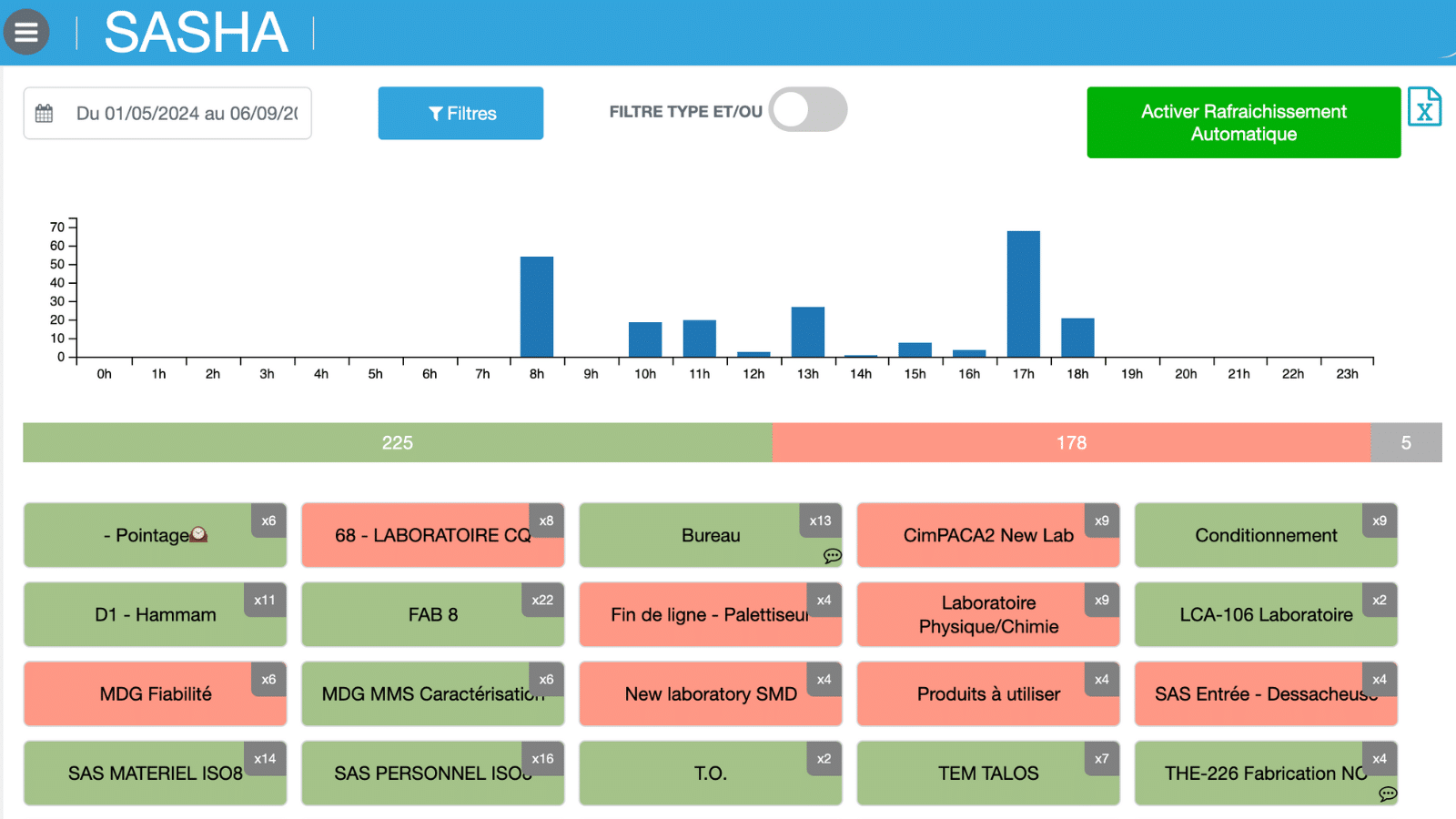Click the x11 badge on D1 - Hammam
The height and width of the screenshot is (819, 1456).
point(265,601)
